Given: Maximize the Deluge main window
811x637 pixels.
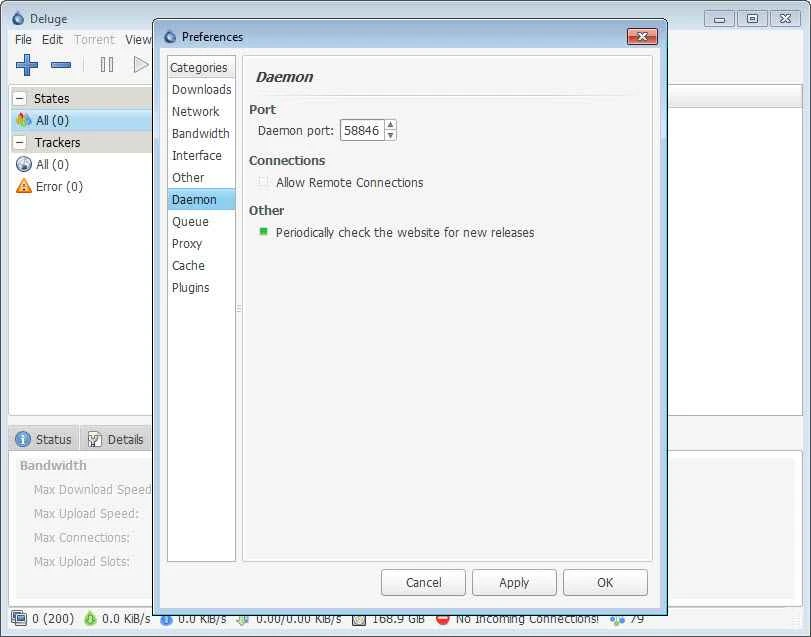Looking at the screenshot, I should (752, 19).
